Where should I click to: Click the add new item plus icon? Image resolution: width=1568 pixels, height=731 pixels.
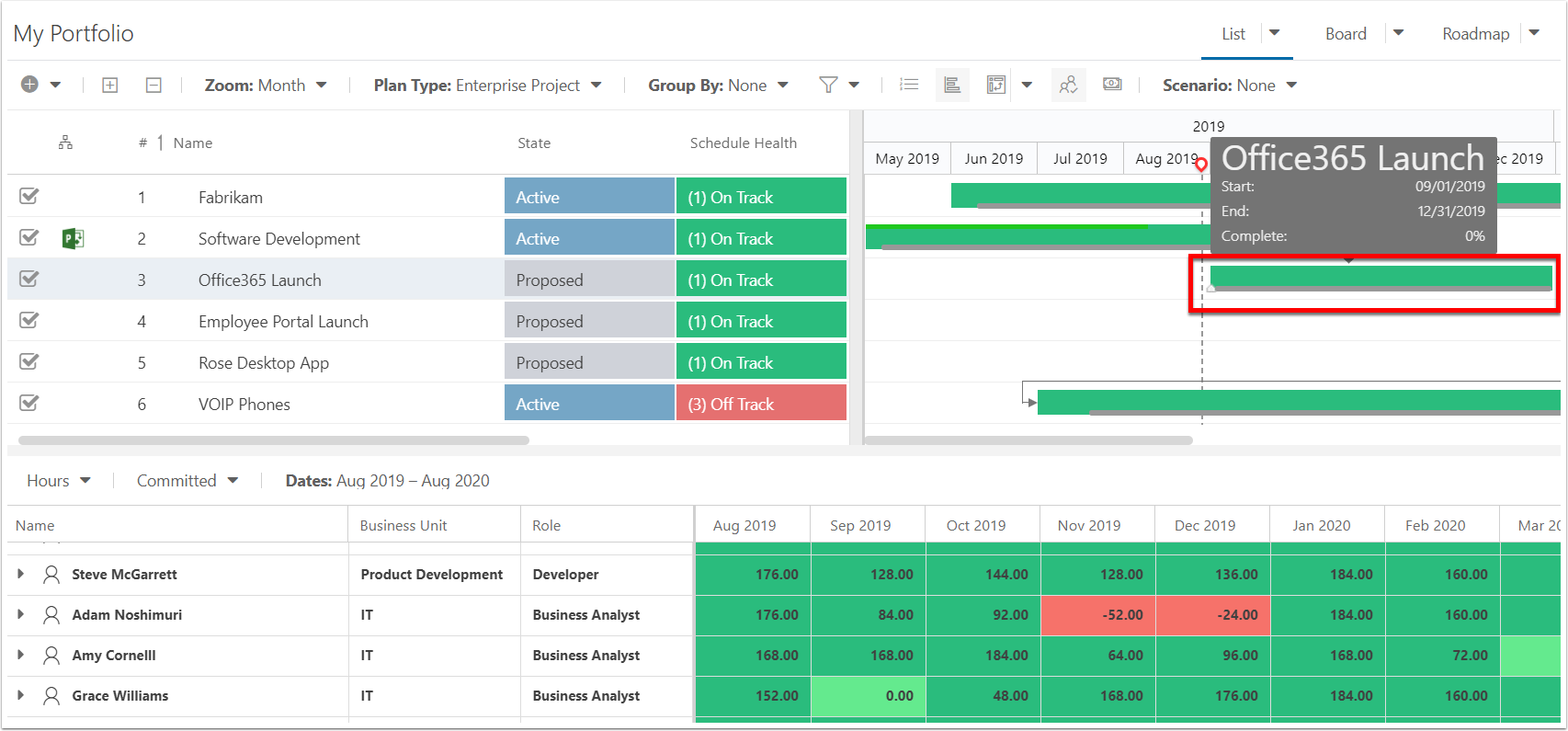[x=29, y=85]
